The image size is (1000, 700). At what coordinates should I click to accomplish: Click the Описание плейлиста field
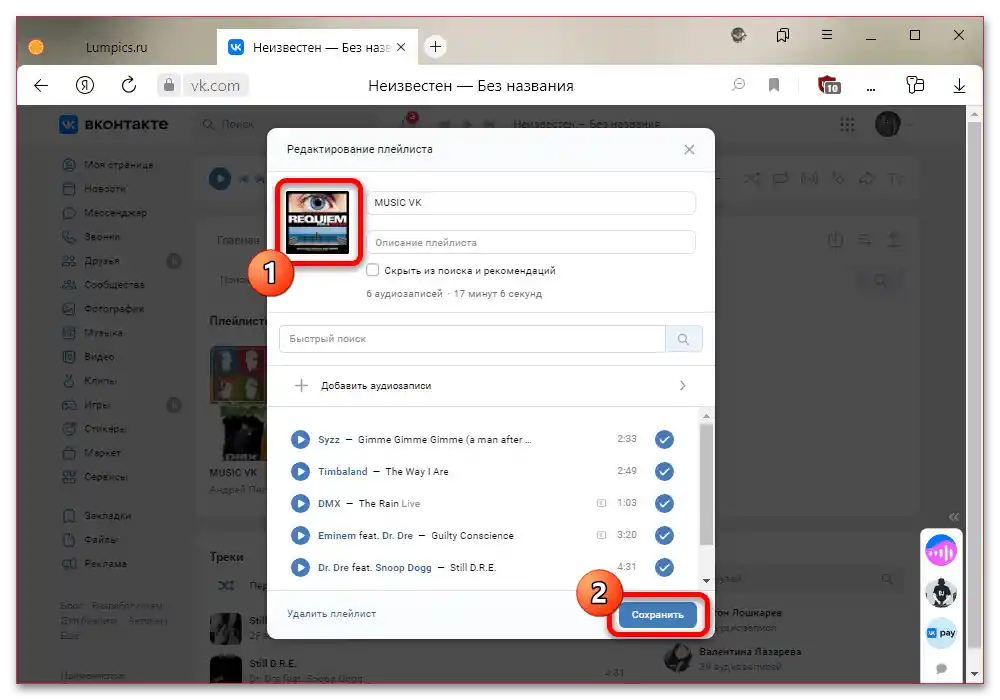pos(531,242)
